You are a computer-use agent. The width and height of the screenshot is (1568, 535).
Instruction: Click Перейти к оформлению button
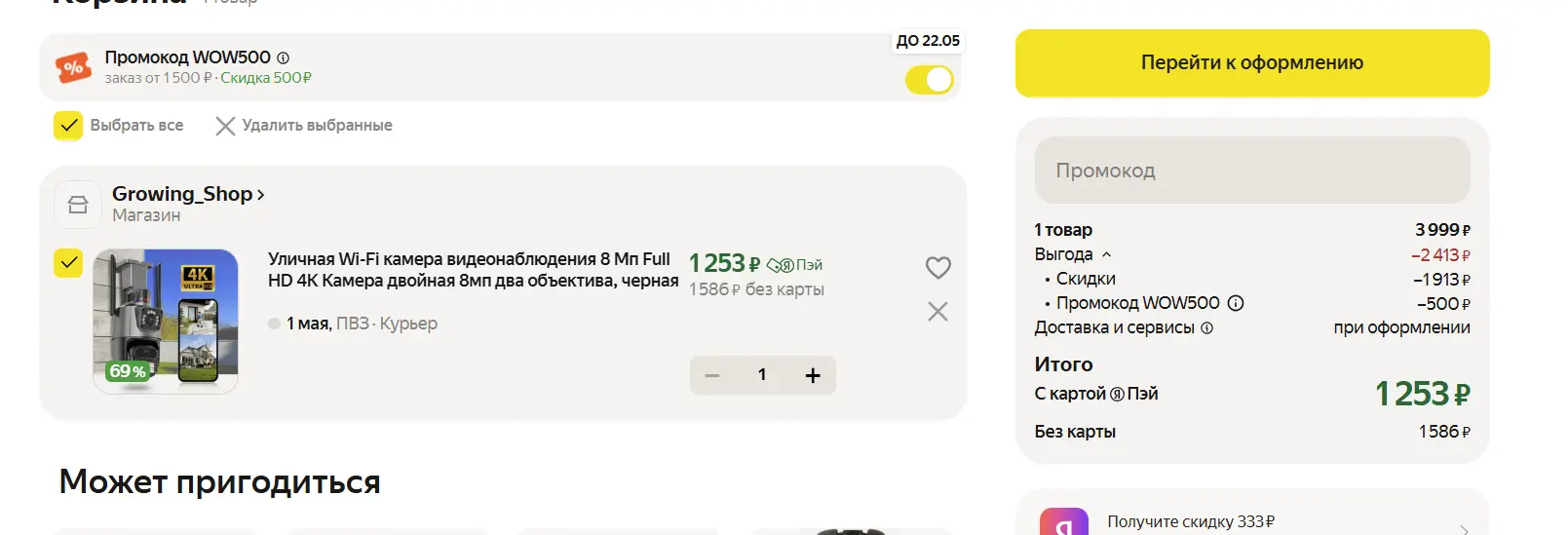(x=1252, y=63)
